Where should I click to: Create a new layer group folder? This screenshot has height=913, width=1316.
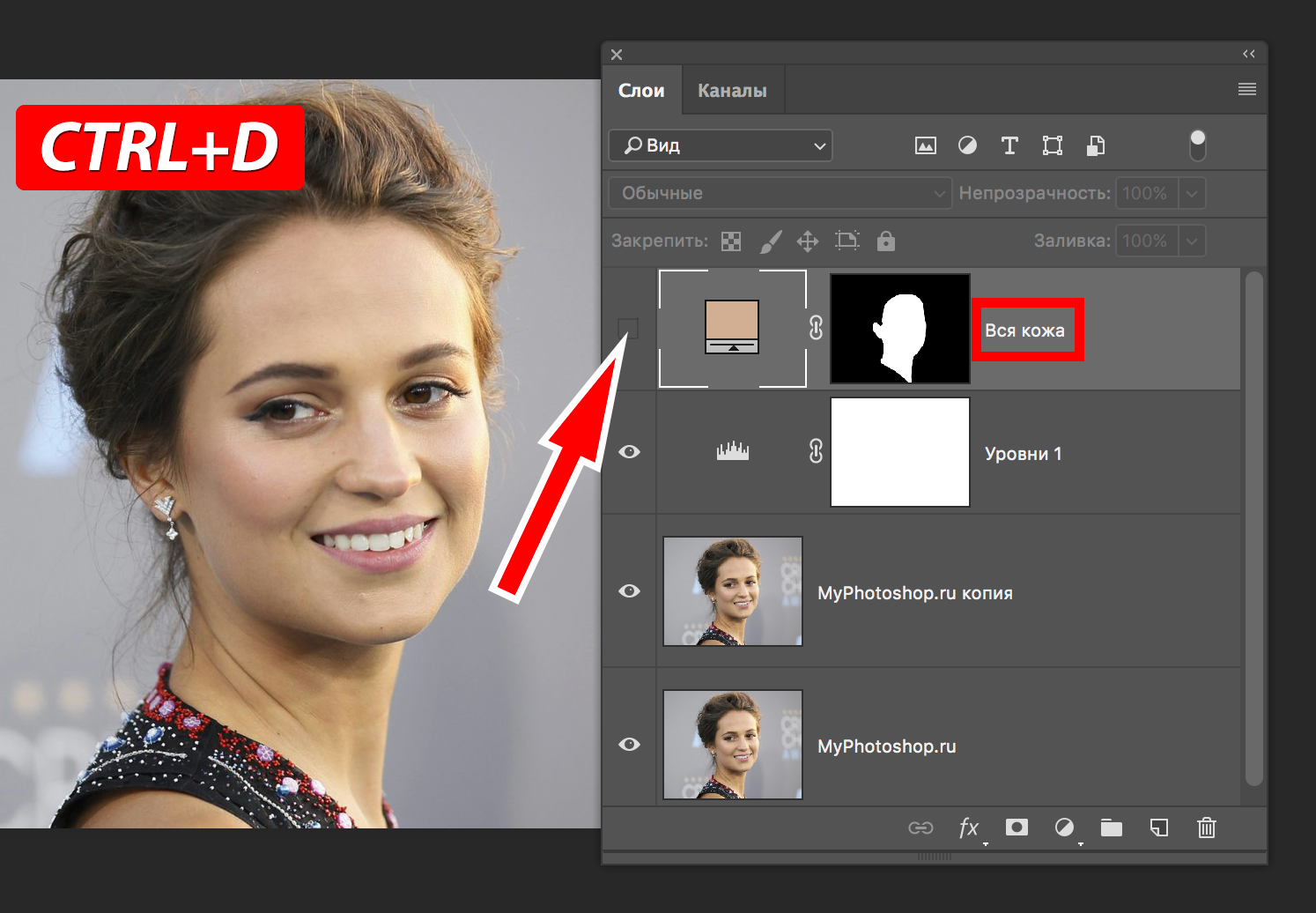coord(1111,828)
